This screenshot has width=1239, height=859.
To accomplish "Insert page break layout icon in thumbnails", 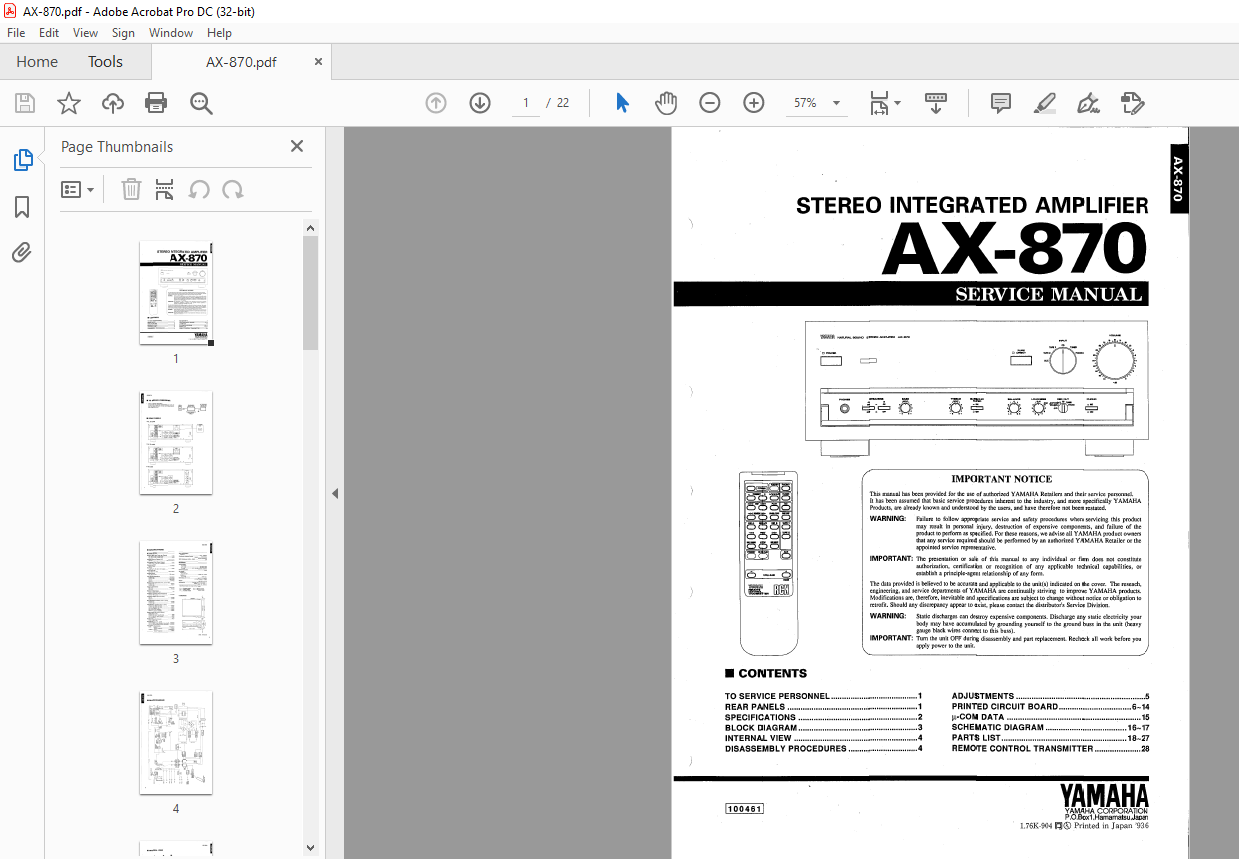I will pyautogui.click(x=165, y=189).
